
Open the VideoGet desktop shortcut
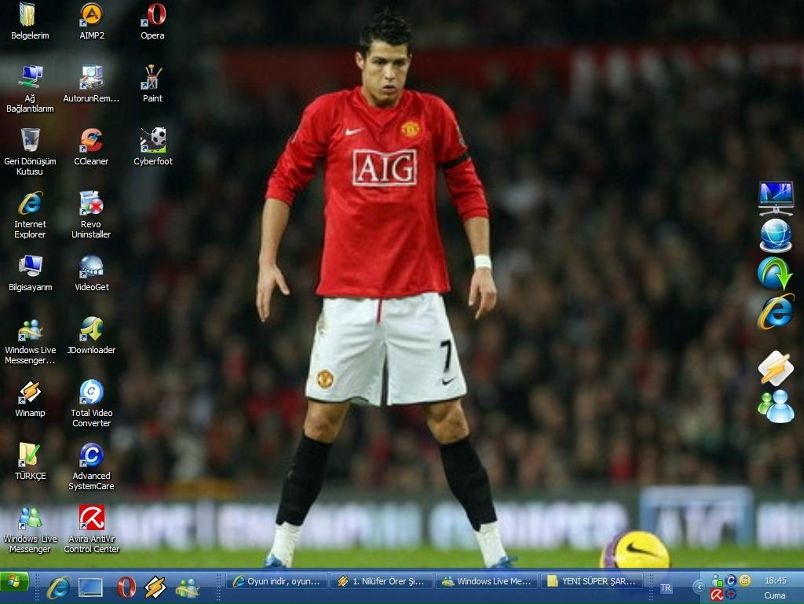(x=91, y=267)
